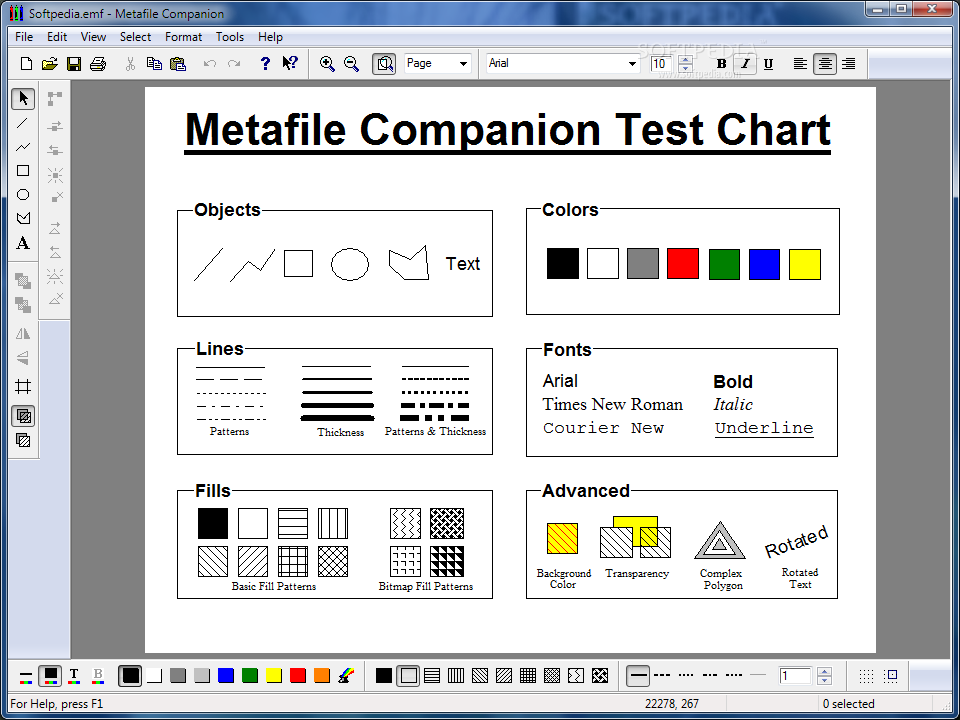The height and width of the screenshot is (720, 960).
Task: Click the zoom-to-page magnifier icon
Action: [x=384, y=64]
